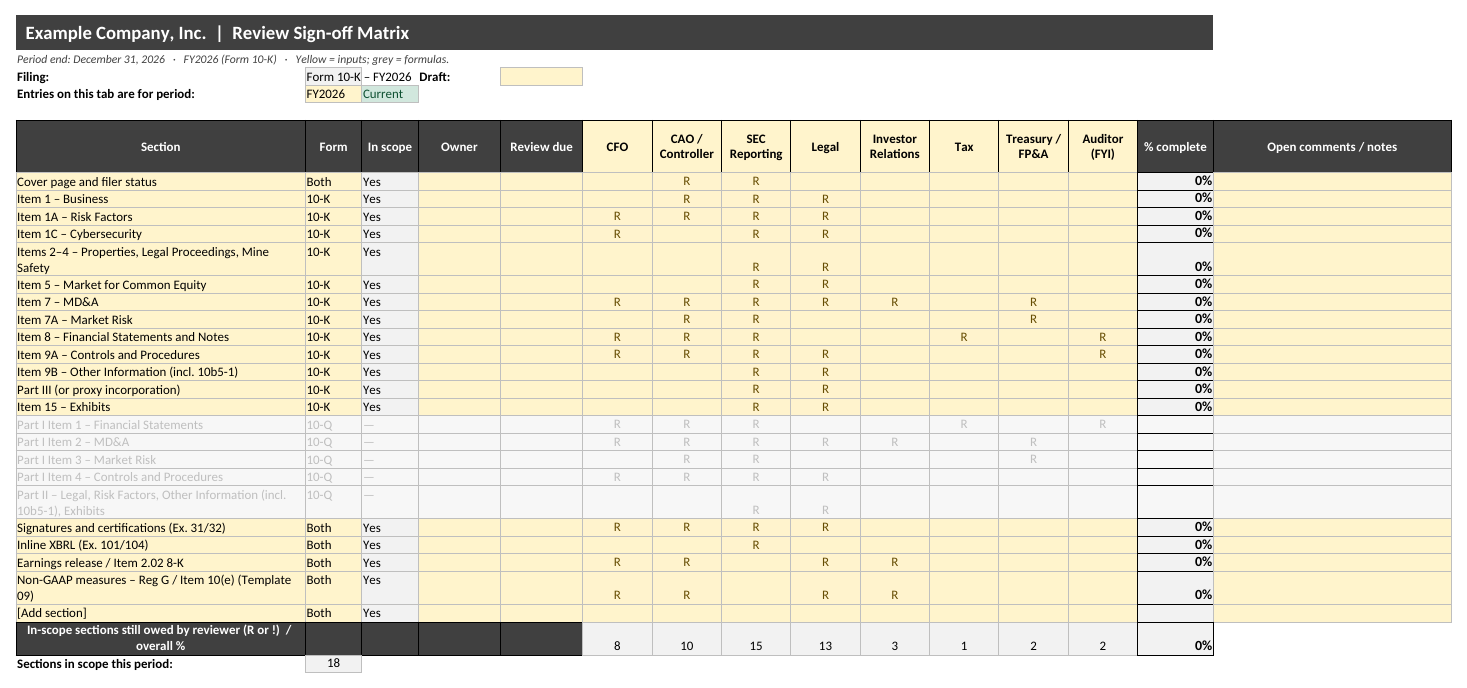Click 'Item 7A – Market Risk' cell

(161, 320)
